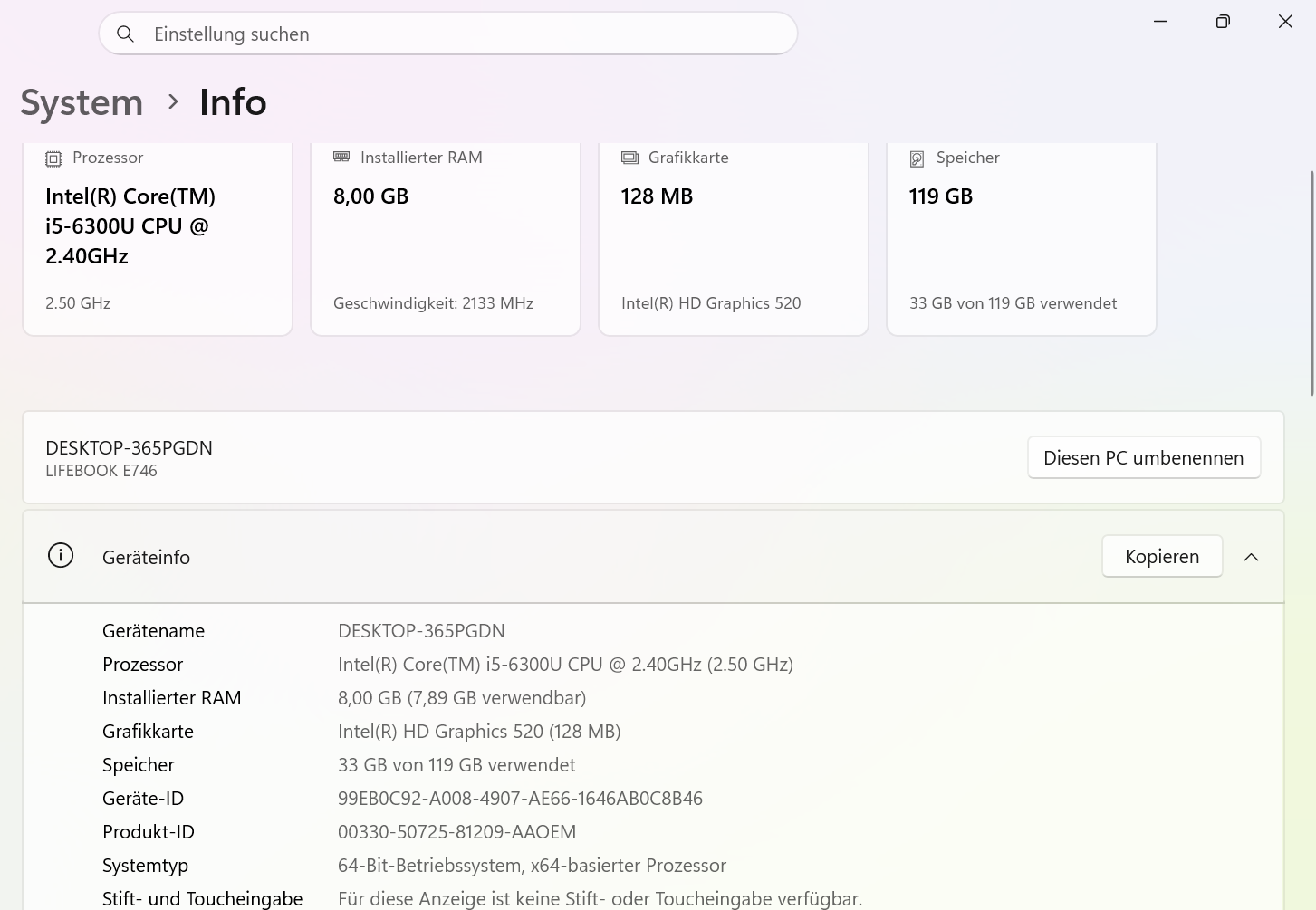
Task: Select Speicher row value 33 GB von 119 GB
Action: click(x=456, y=765)
